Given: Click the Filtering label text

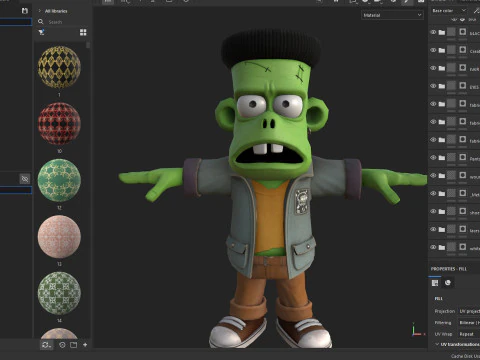Looking at the screenshot, I should 443,323.
